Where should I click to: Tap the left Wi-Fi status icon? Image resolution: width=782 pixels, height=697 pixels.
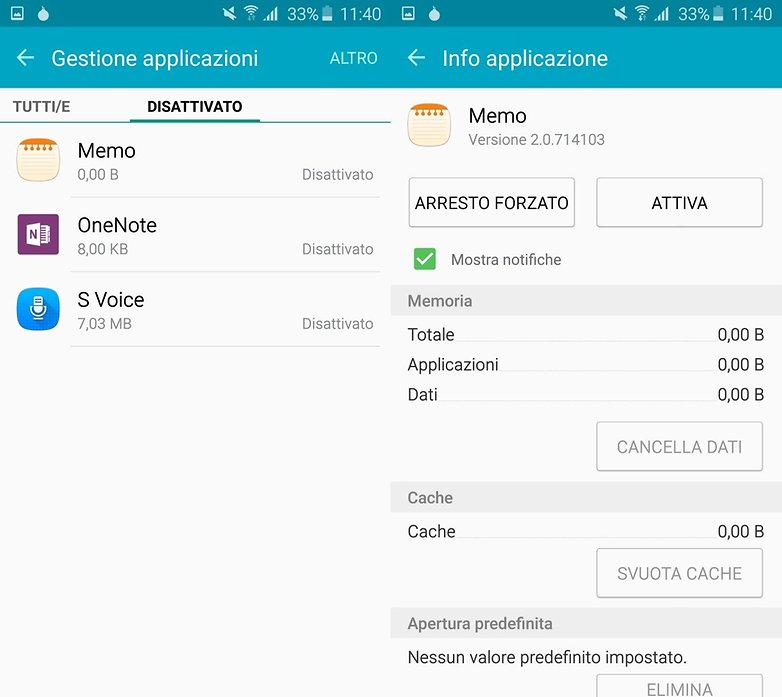click(x=251, y=13)
